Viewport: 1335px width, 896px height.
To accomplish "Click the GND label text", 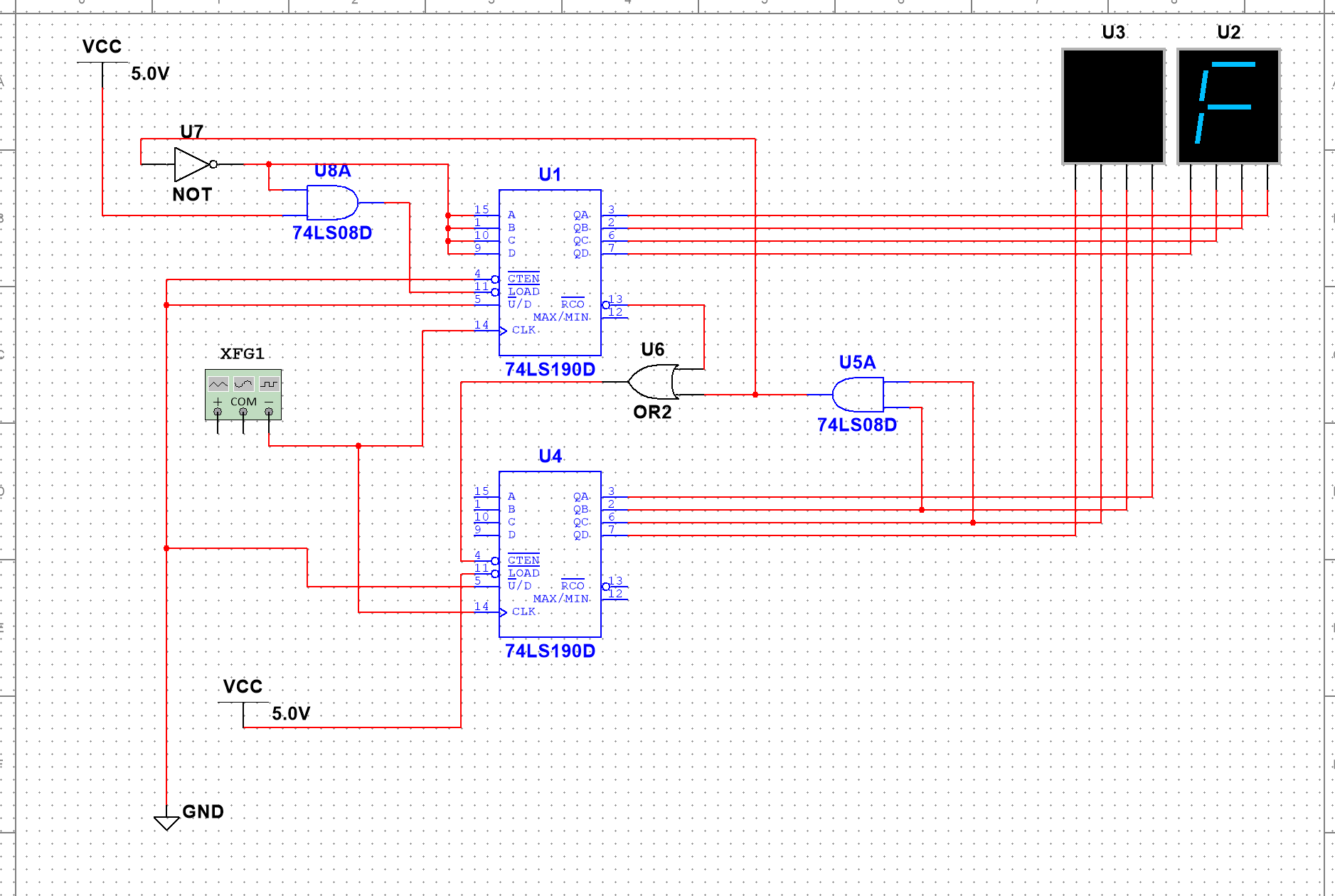I will coord(203,811).
